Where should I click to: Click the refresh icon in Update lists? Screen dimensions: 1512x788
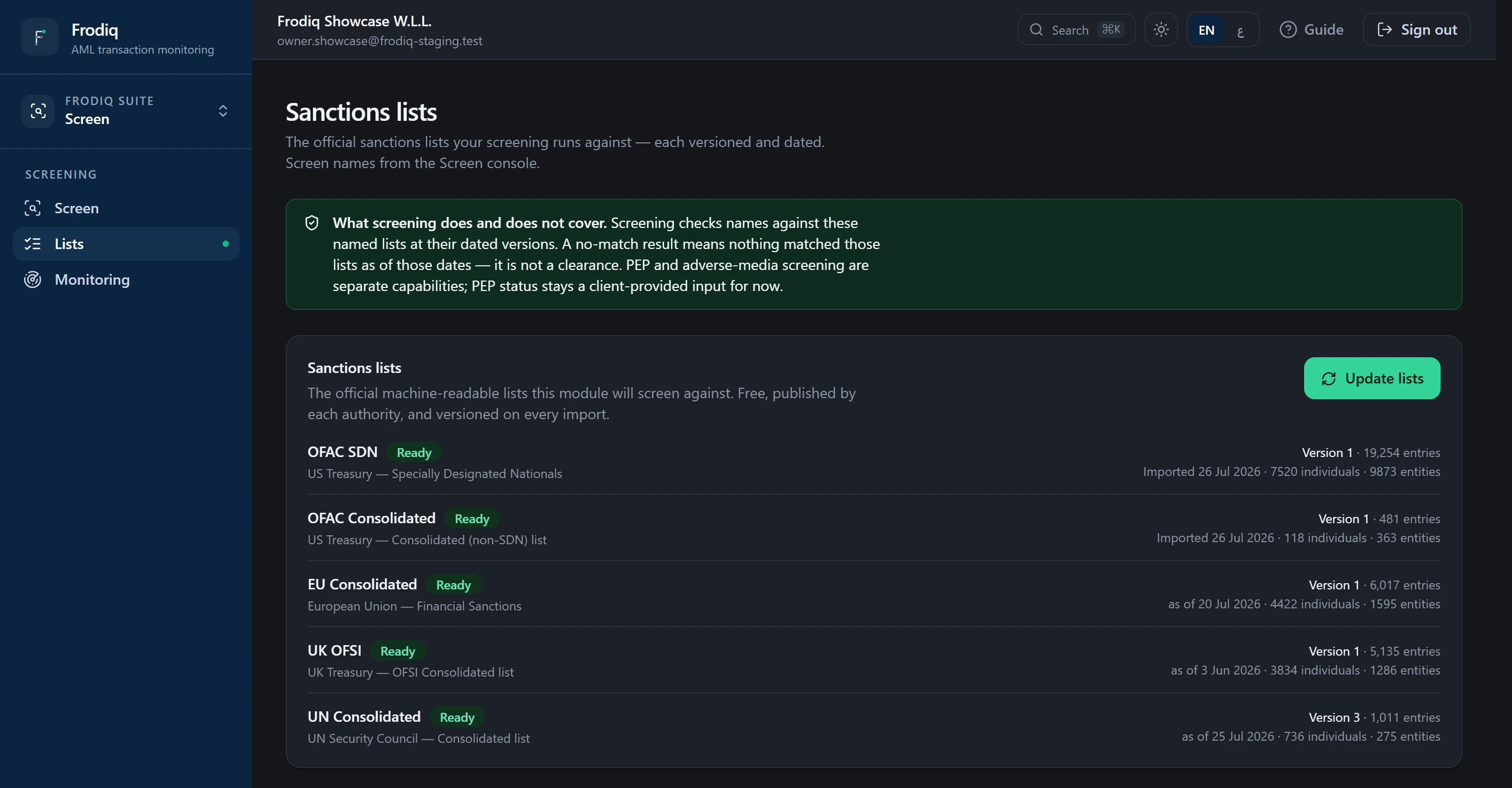point(1328,379)
